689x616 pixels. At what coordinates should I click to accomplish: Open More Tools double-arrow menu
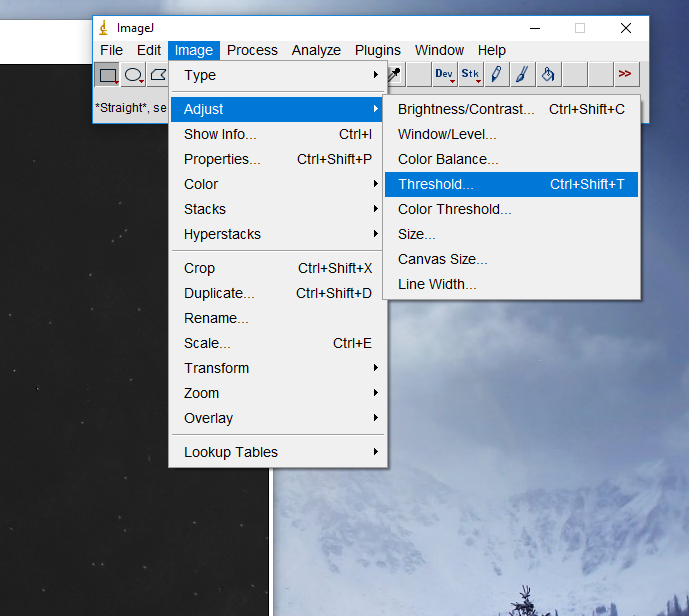625,74
